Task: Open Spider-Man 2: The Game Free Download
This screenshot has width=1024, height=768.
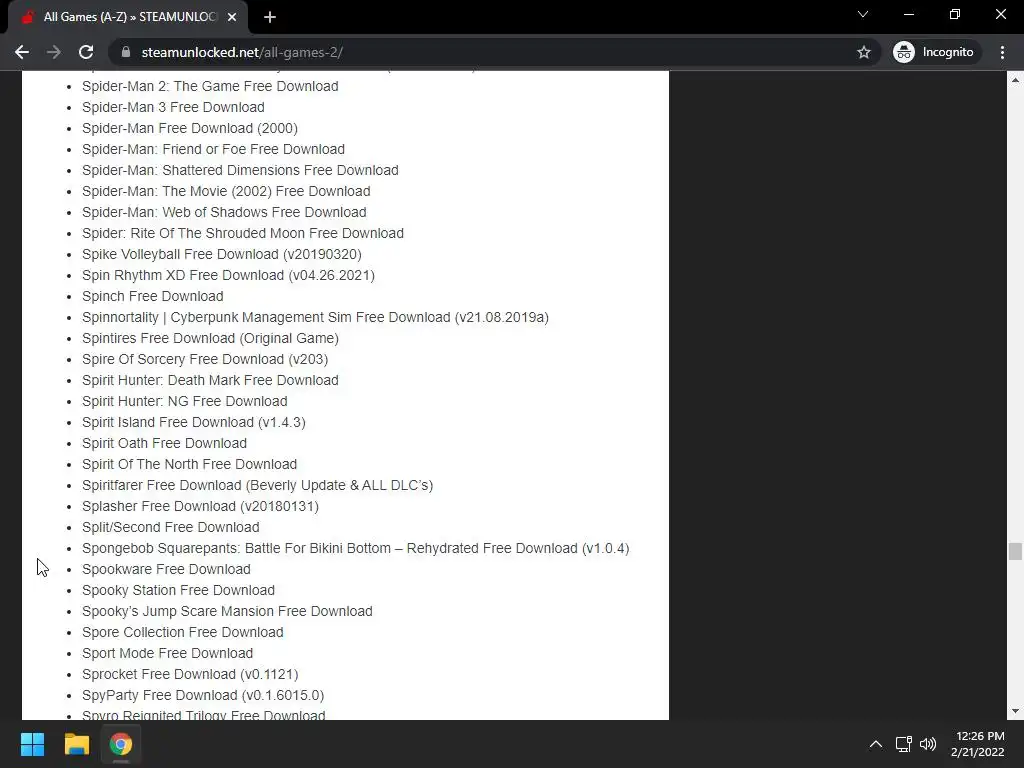Action: pos(210,86)
